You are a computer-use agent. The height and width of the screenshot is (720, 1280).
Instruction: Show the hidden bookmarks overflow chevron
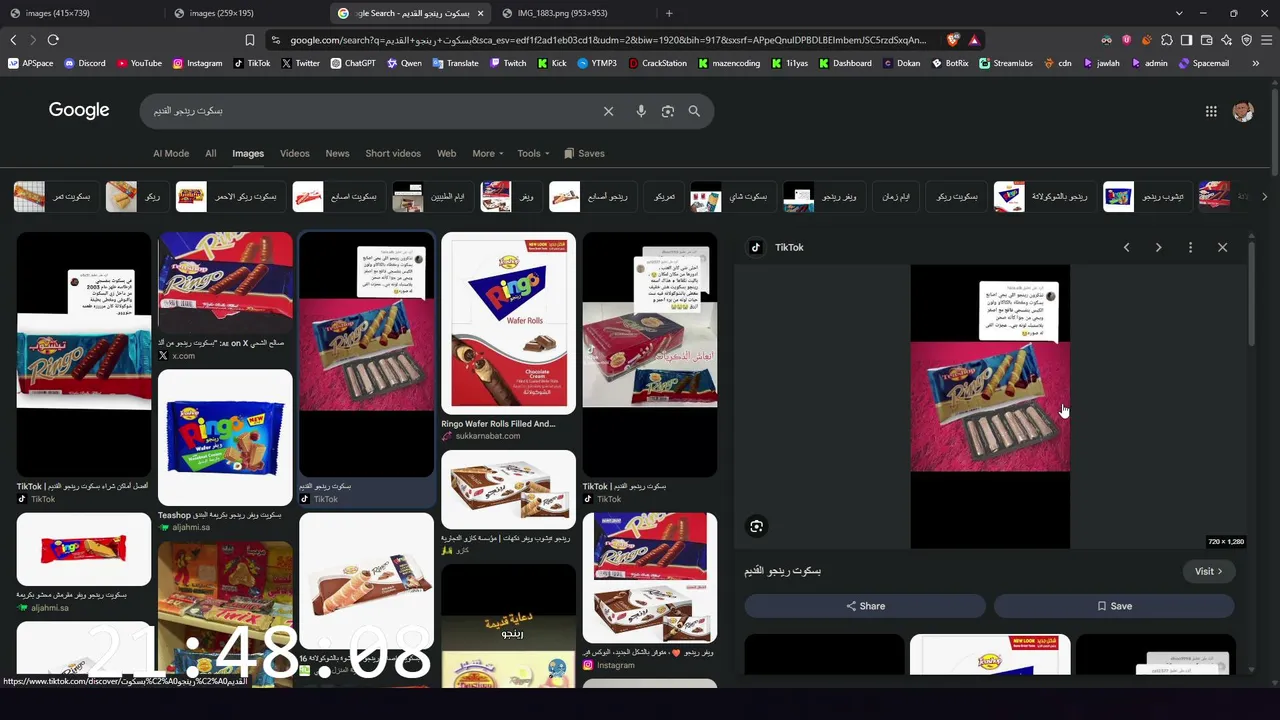[x=1255, y=63]
